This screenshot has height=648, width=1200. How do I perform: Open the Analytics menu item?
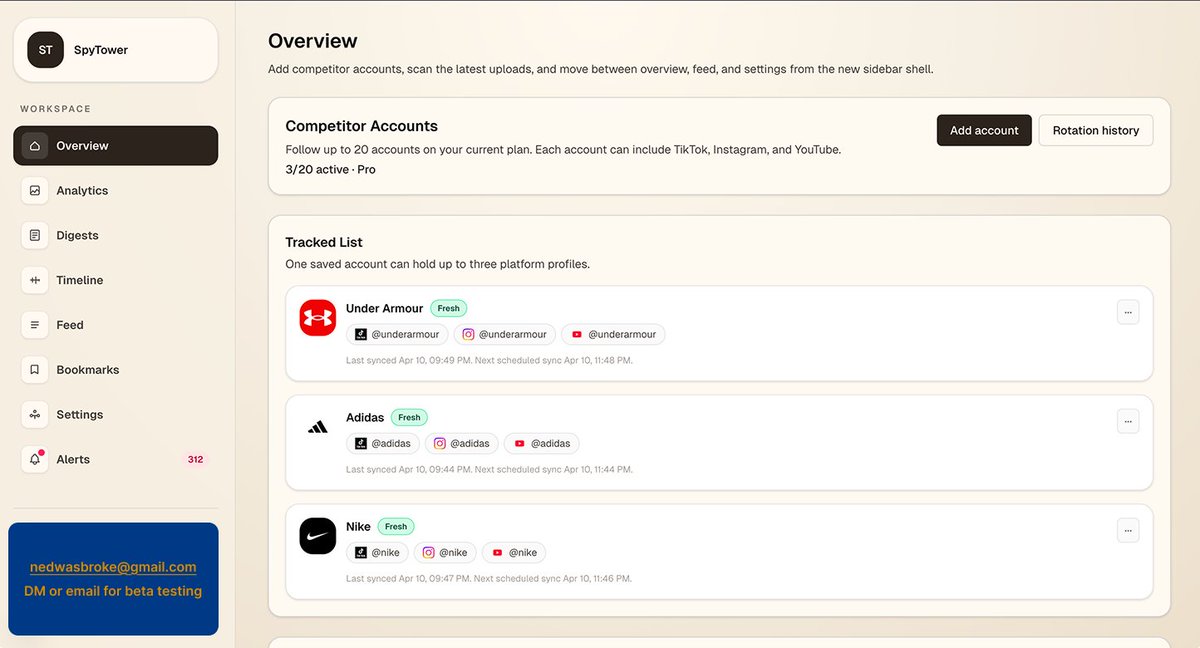pos(115,190)
